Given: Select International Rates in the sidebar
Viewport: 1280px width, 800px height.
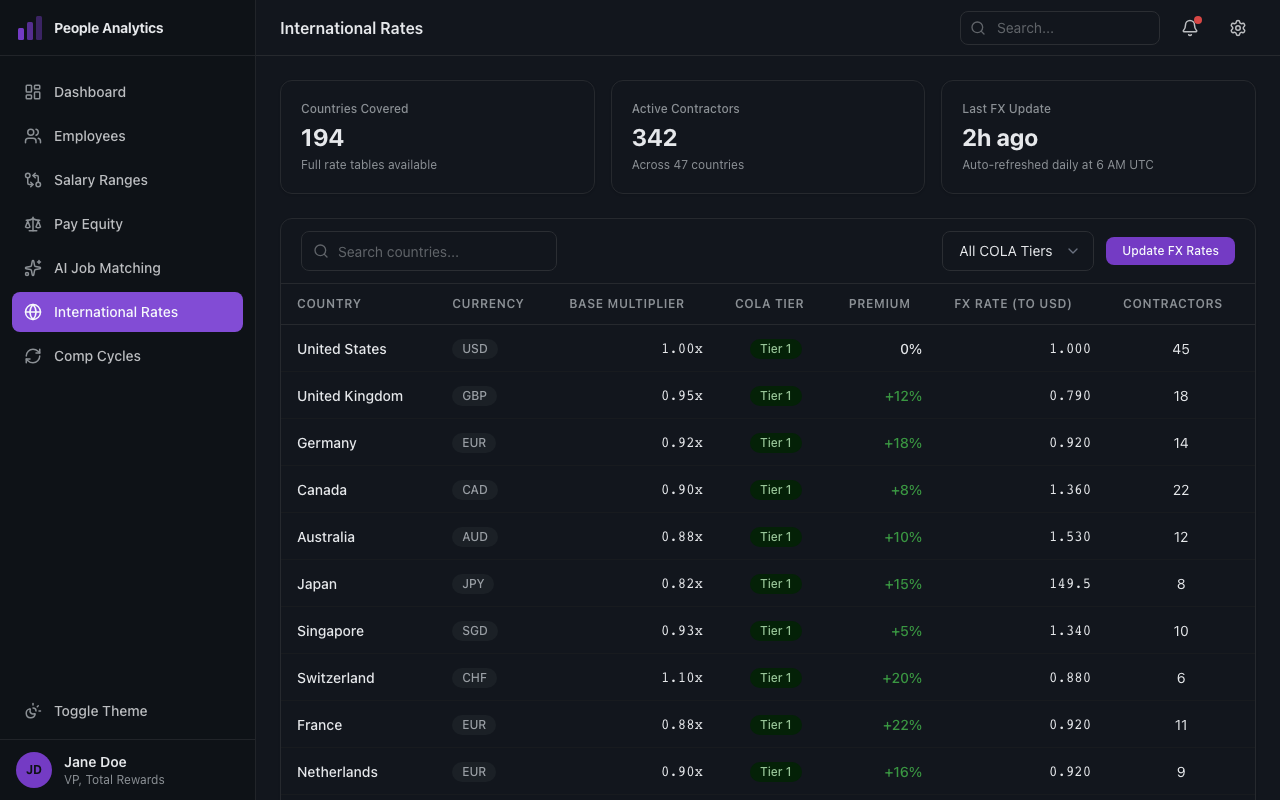Looking at the screenshot, I should coord(127,312).
